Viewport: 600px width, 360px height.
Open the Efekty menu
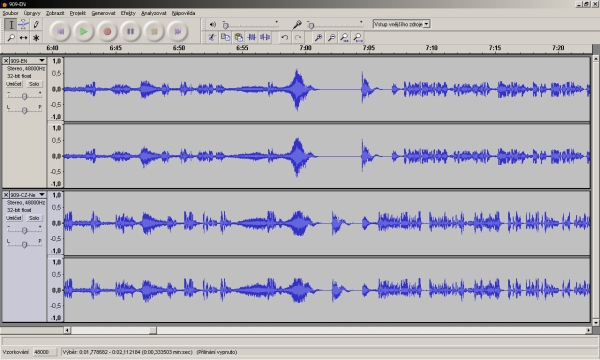[128, 13]
